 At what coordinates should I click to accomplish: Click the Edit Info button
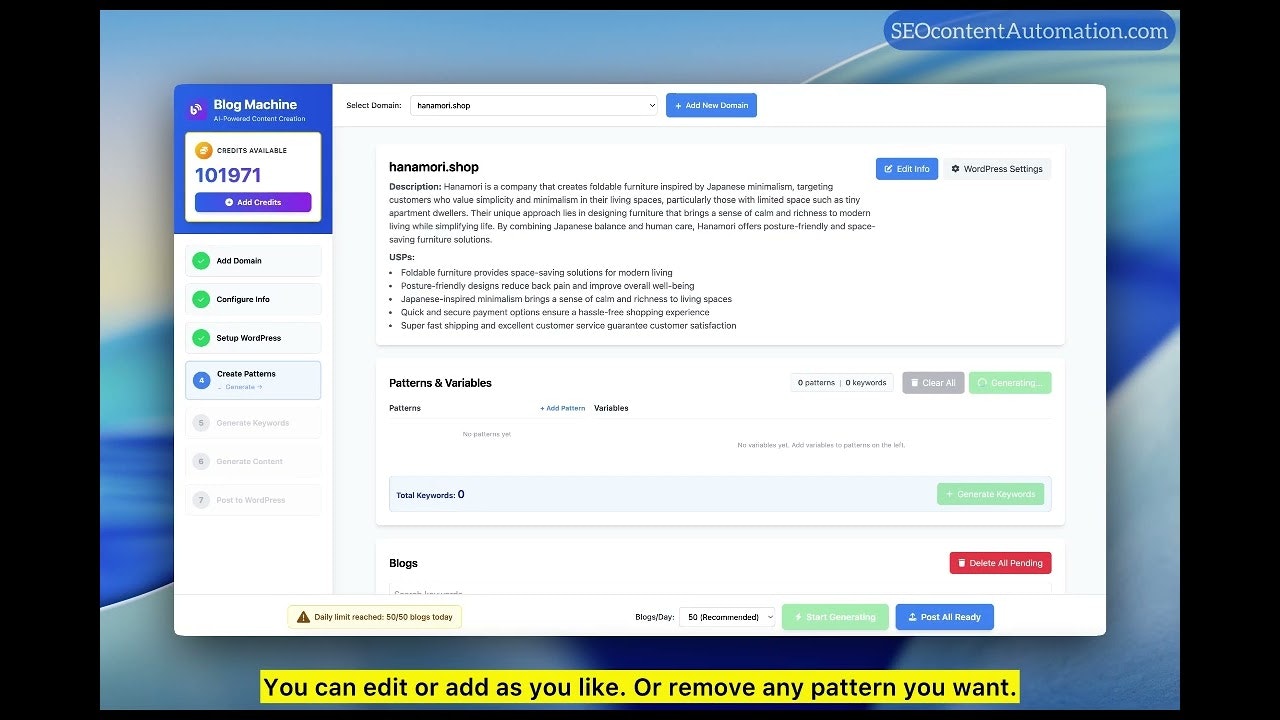pyautogui.click(x=907, y=169)
